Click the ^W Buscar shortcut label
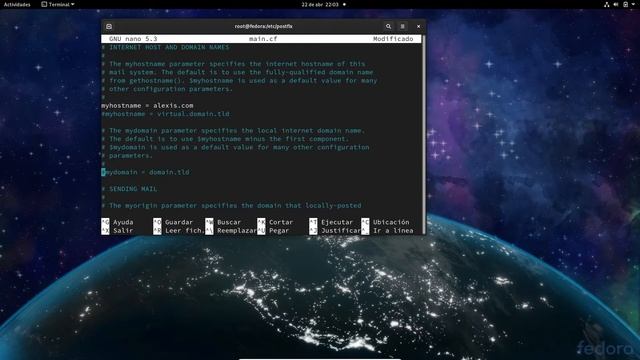This screenshot has height=360, width=640. pyautogui.click(x=223, y=222)
